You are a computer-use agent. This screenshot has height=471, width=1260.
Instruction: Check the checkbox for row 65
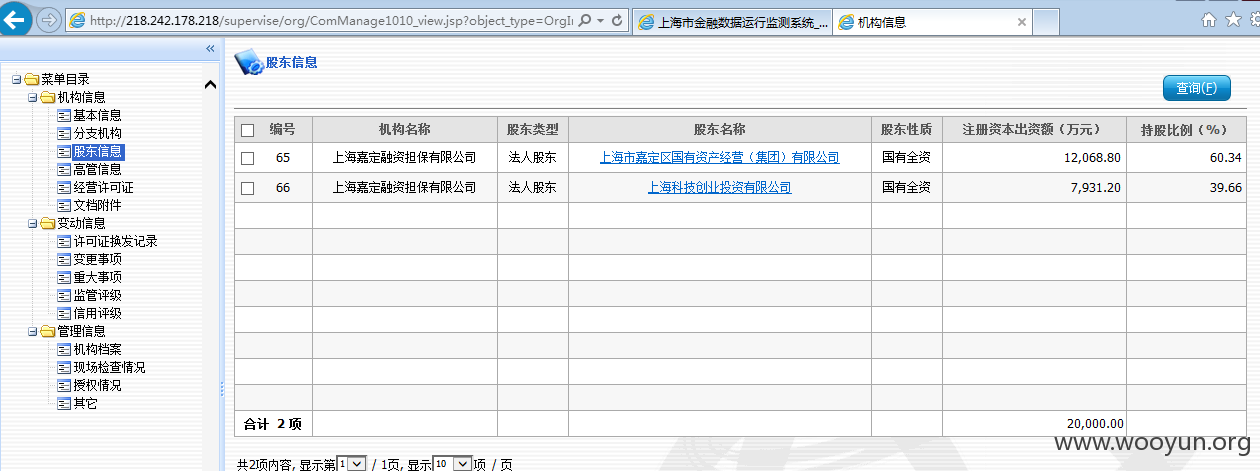(248, 158)
